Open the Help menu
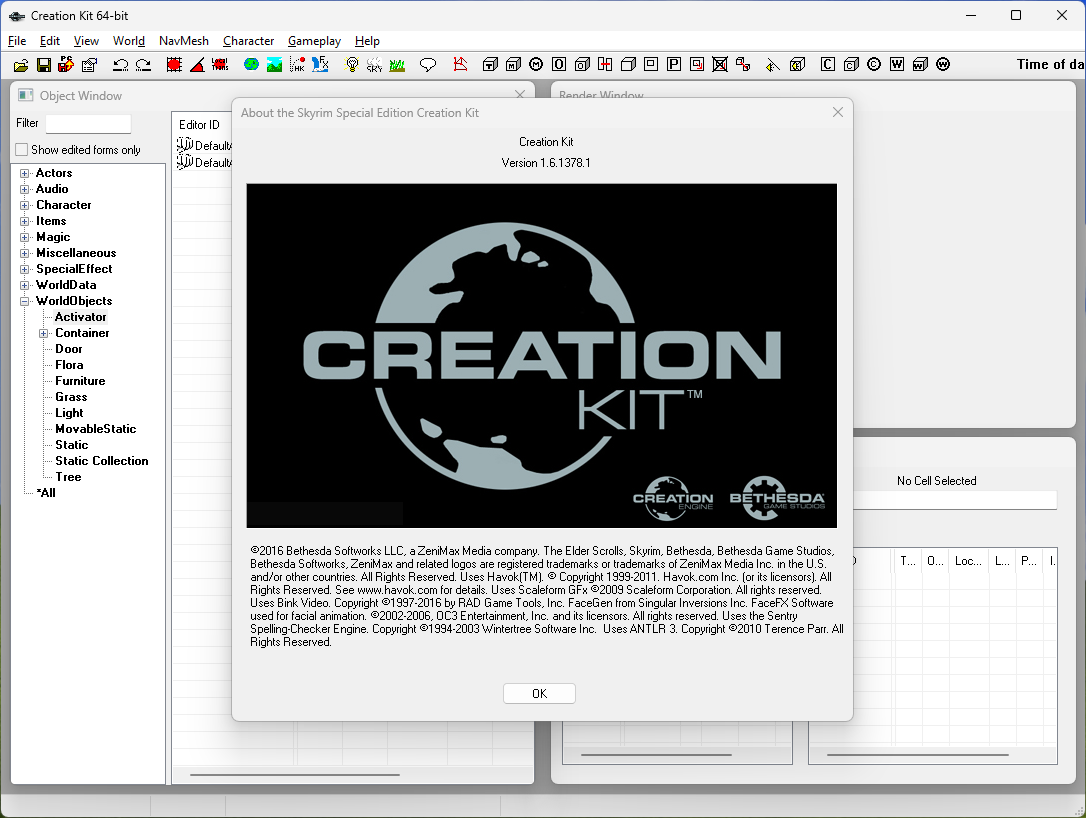The image size is (1086, 818). click(367, 41)
